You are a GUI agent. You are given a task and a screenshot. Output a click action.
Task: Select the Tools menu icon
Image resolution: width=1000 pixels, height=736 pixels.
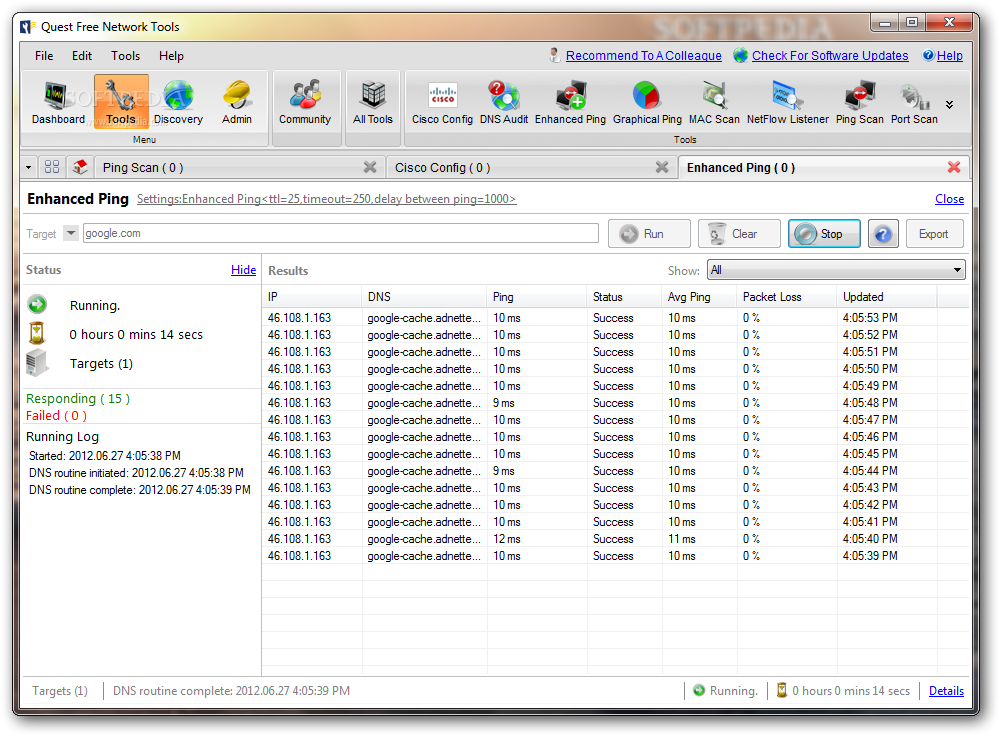[121, 102]
